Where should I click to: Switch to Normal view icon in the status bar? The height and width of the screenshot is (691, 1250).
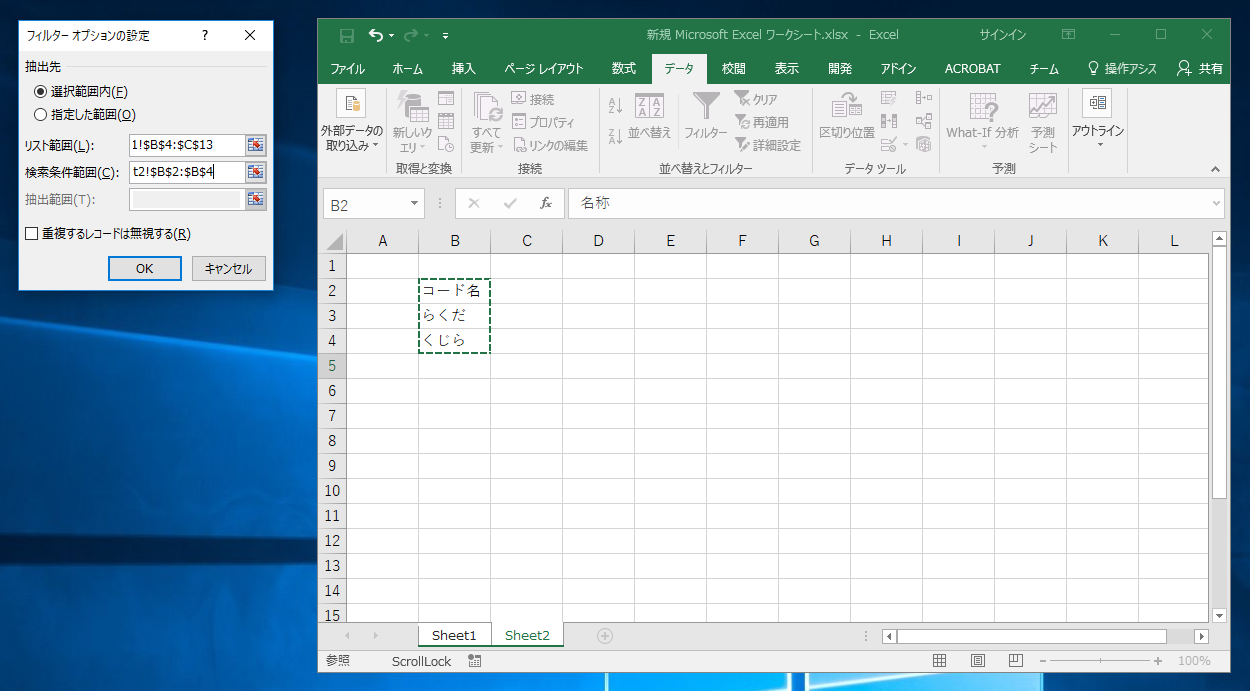939,661
